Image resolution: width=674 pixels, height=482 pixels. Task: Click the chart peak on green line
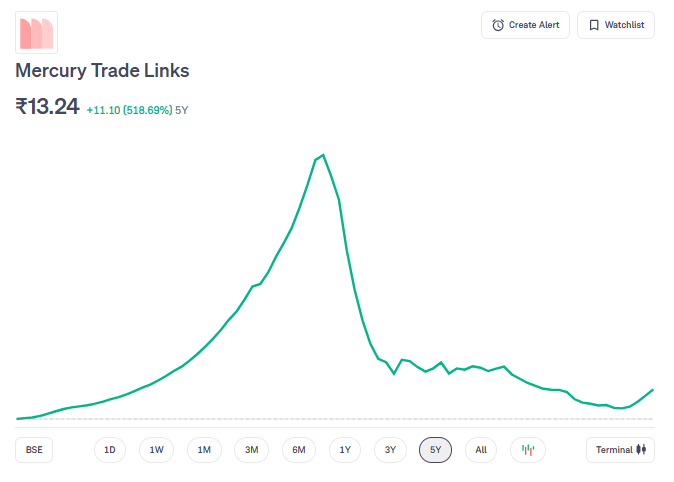click(x=322, y=155)
